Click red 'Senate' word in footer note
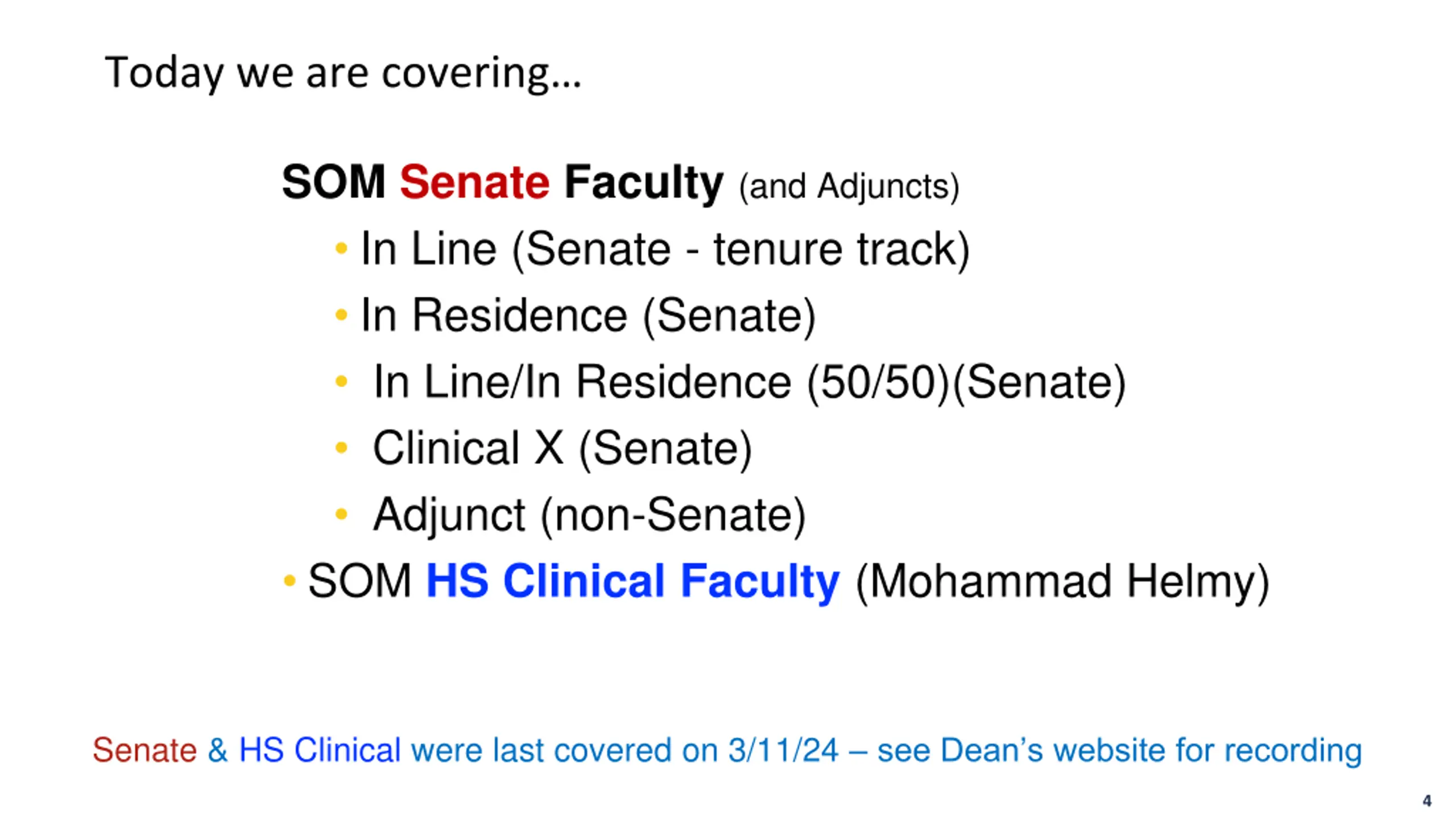This screenshot has width=1456, height=819. pos(144,750)
